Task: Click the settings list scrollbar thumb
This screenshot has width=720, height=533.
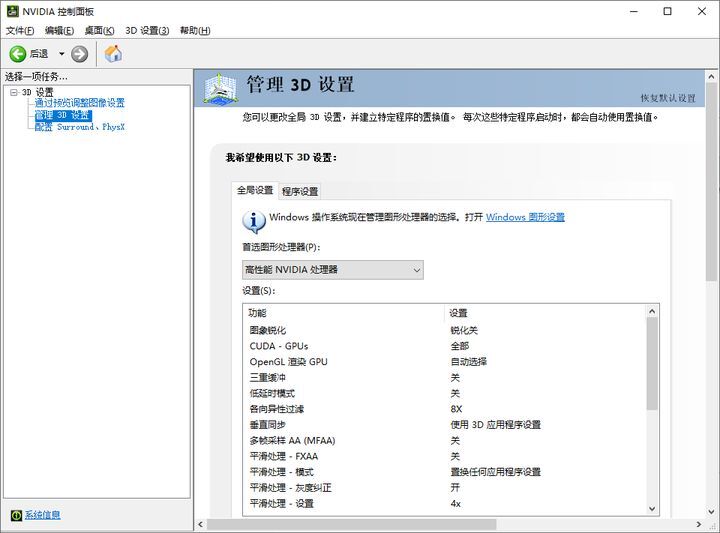Action: point(652,364)
